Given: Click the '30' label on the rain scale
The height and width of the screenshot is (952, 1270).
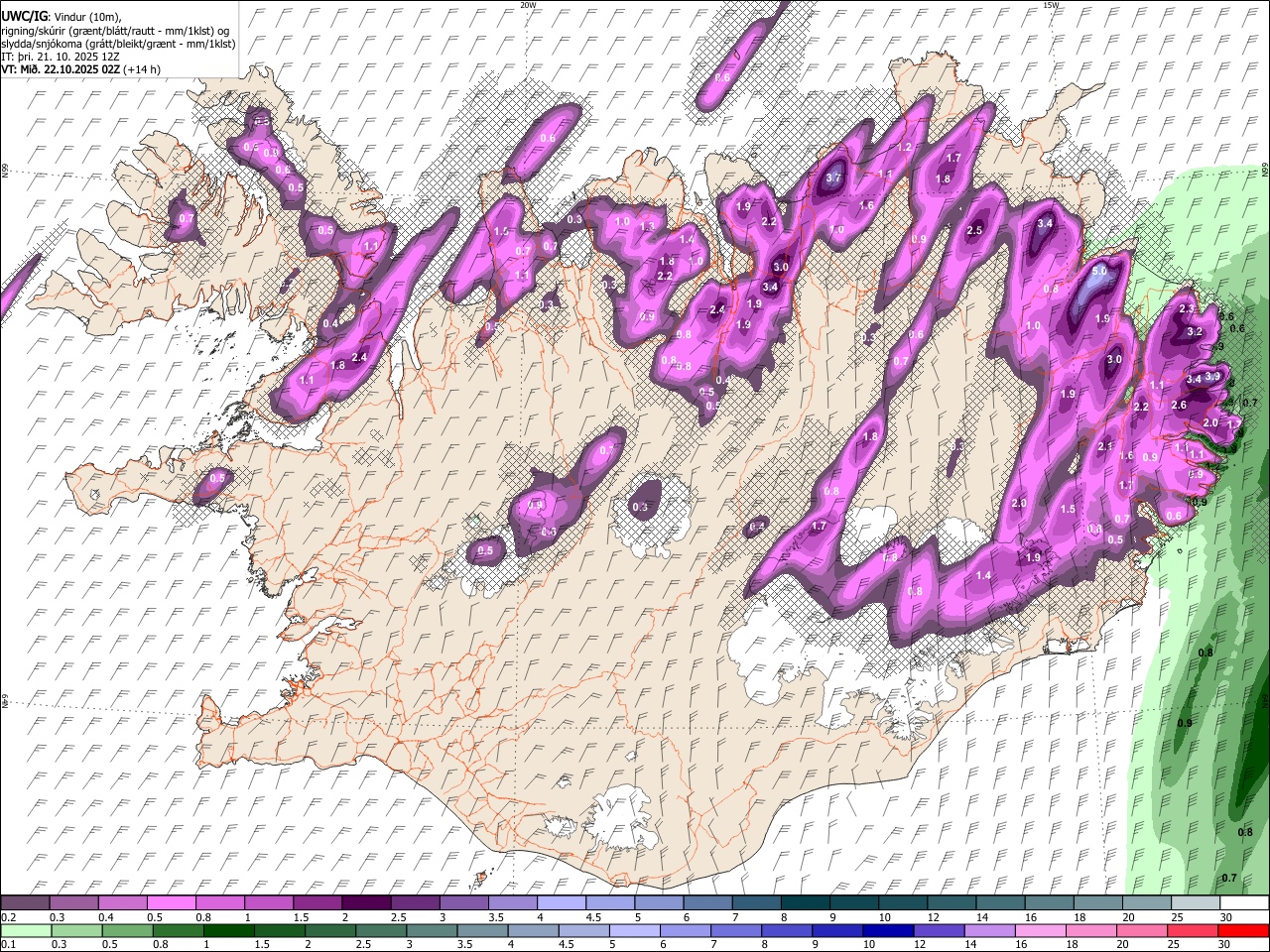Looking at the screenshot, I should click(1226, 945).
